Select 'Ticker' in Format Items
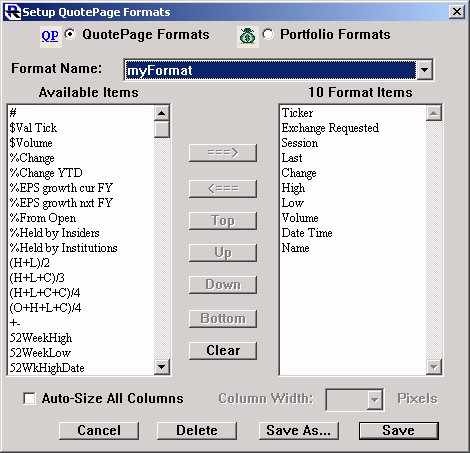470x453 pixels. (x=353, y=113)
